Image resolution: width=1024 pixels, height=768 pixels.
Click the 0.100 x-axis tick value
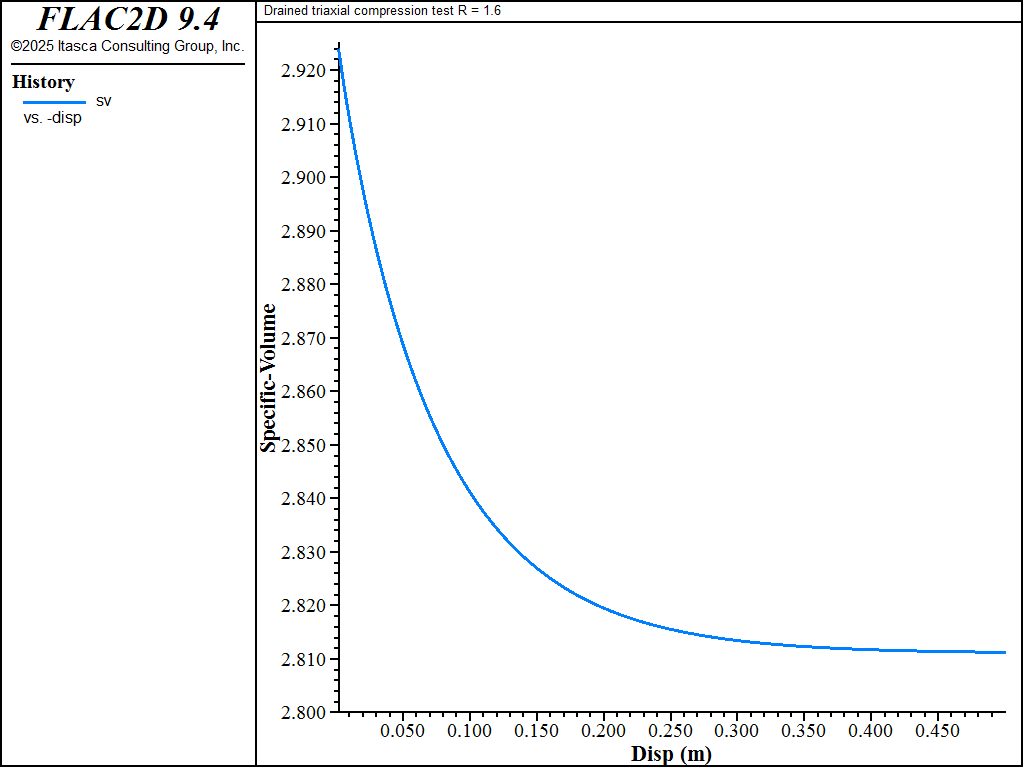(470, 730)
